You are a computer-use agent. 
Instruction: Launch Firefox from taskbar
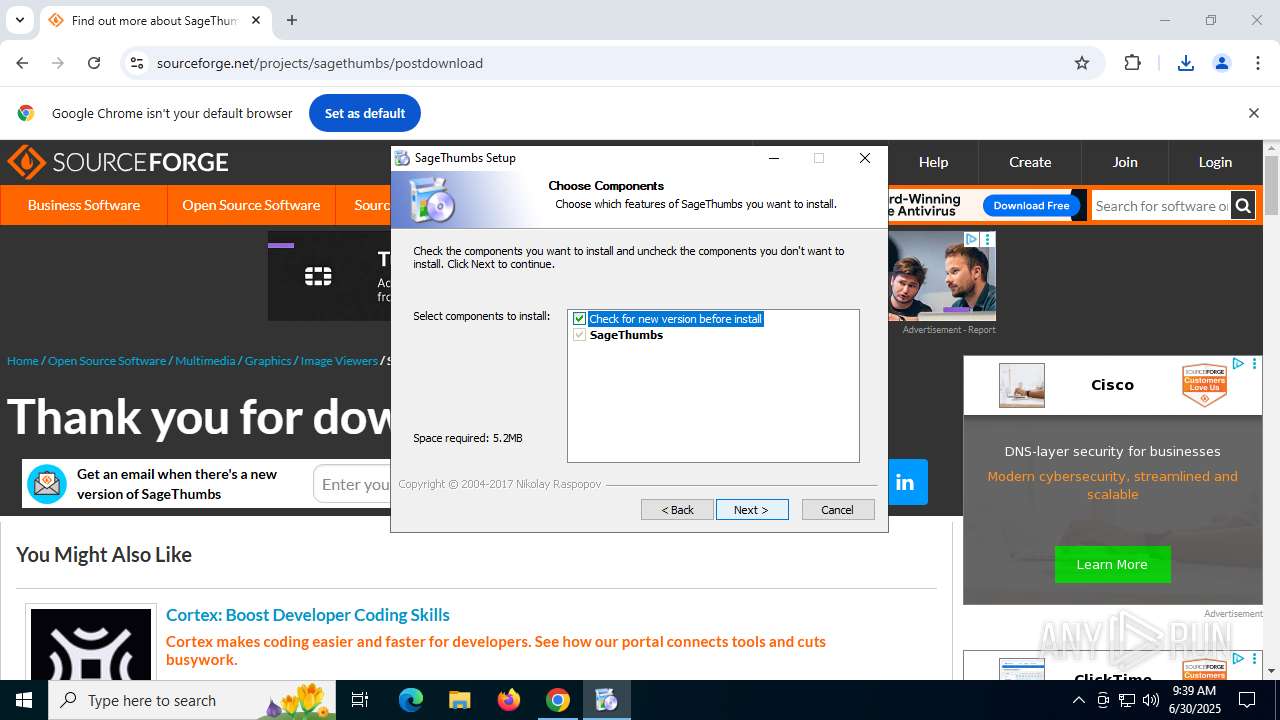tap(509, 700)
